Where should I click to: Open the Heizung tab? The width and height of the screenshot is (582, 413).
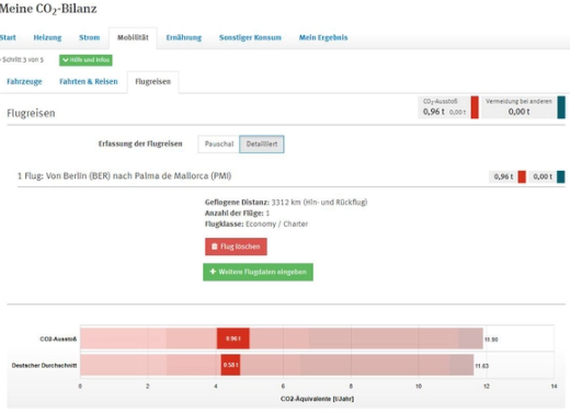pos(48,37)
